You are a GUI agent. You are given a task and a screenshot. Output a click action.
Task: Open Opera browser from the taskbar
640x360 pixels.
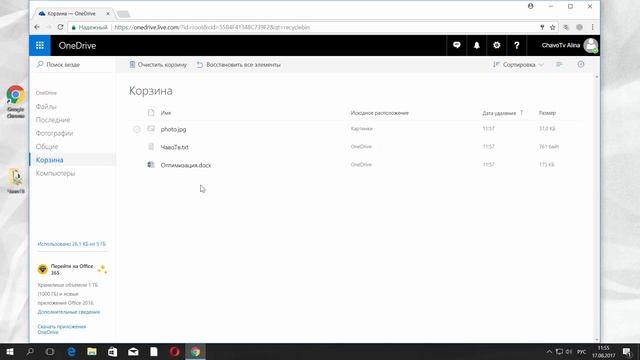pyautogui.click(x=174, y=351)
